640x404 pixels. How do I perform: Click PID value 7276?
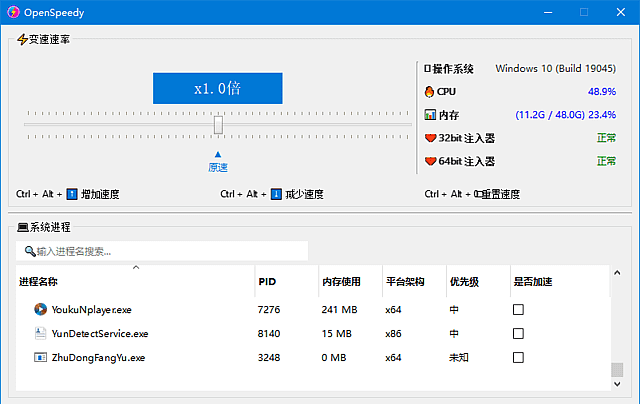[x=269, y=310]
